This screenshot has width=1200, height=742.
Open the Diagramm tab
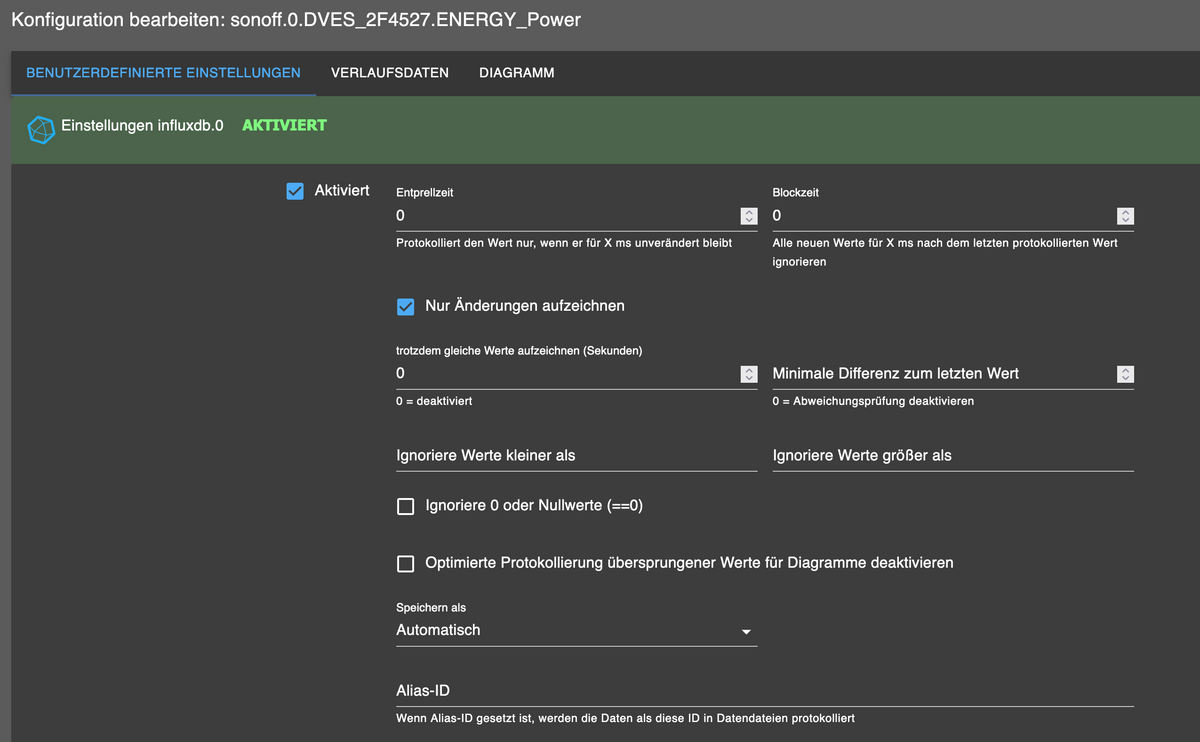(517, 73)
